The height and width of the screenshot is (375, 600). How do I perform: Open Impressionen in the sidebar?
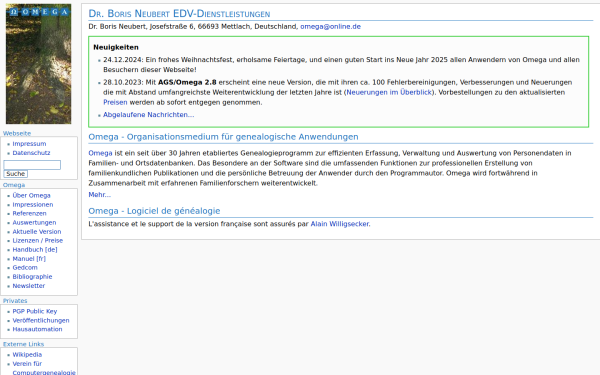pyautogui.click(x=33, y=205)
